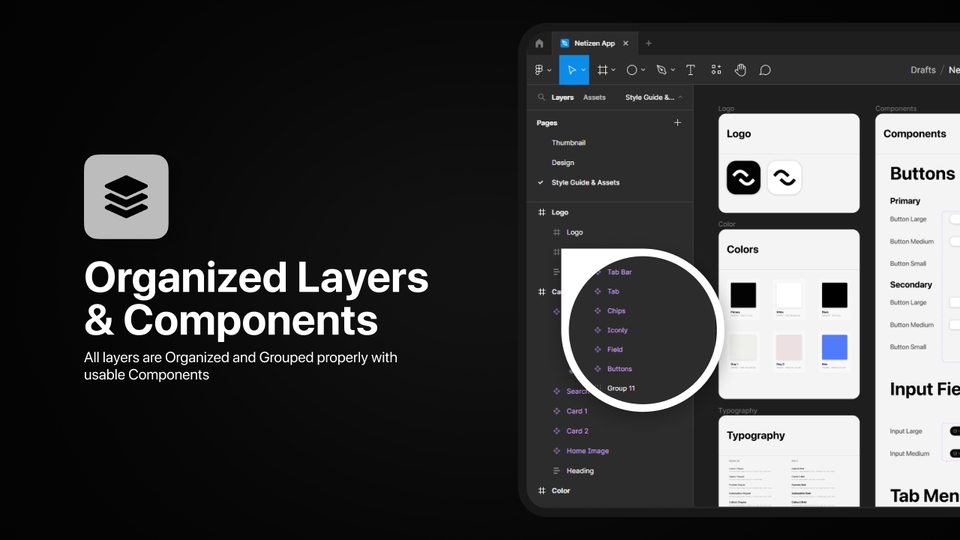Click the Buttons heading in Components frame
The height and width of the screenshot is (540, 960).
click(x=922, y=173)
